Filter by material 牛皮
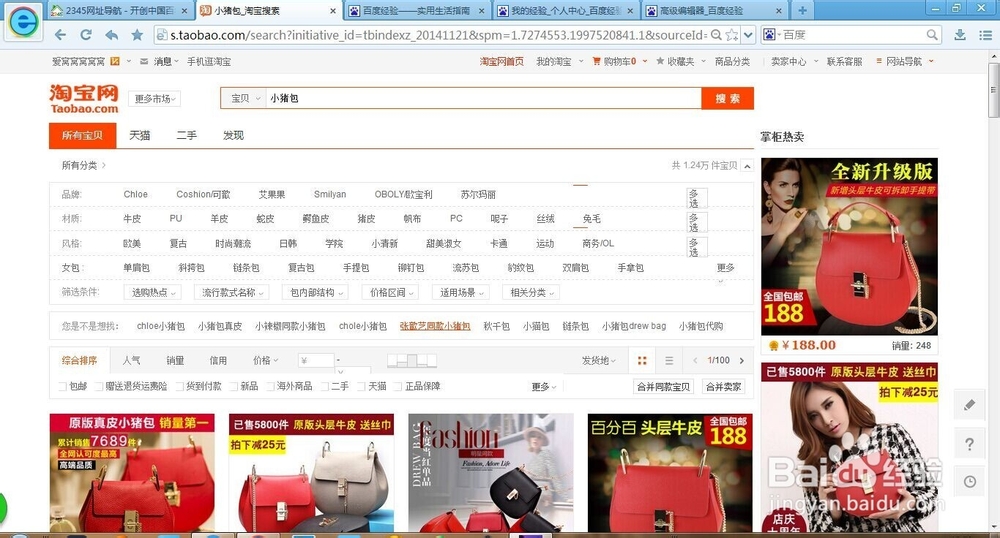Image resolution: width=1000 pixels, height=538 pixels. 132,219
